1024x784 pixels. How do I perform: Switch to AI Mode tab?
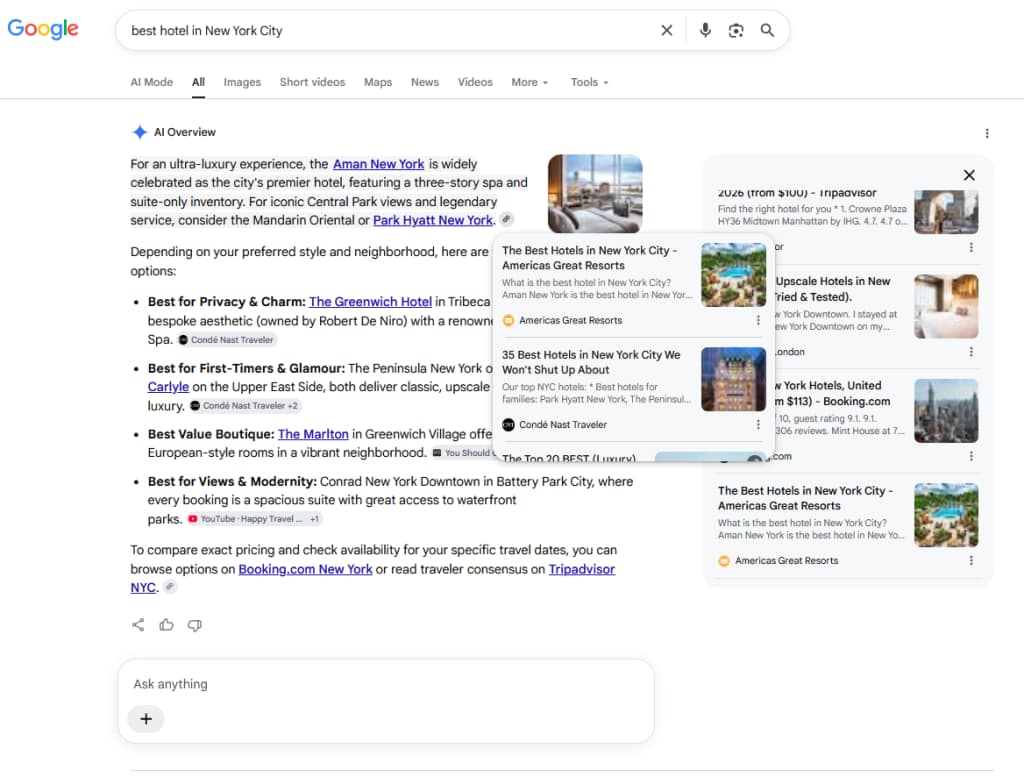click(152, 82)
